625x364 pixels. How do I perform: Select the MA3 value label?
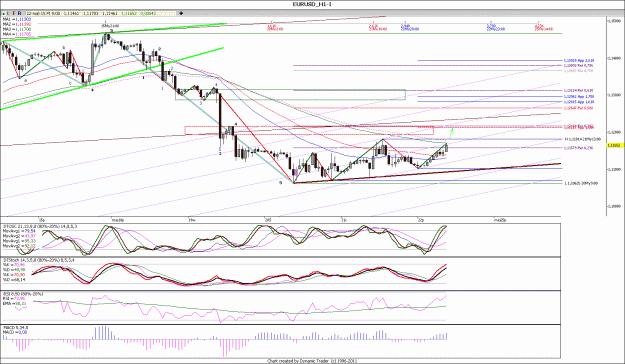[x=17, y=30]
